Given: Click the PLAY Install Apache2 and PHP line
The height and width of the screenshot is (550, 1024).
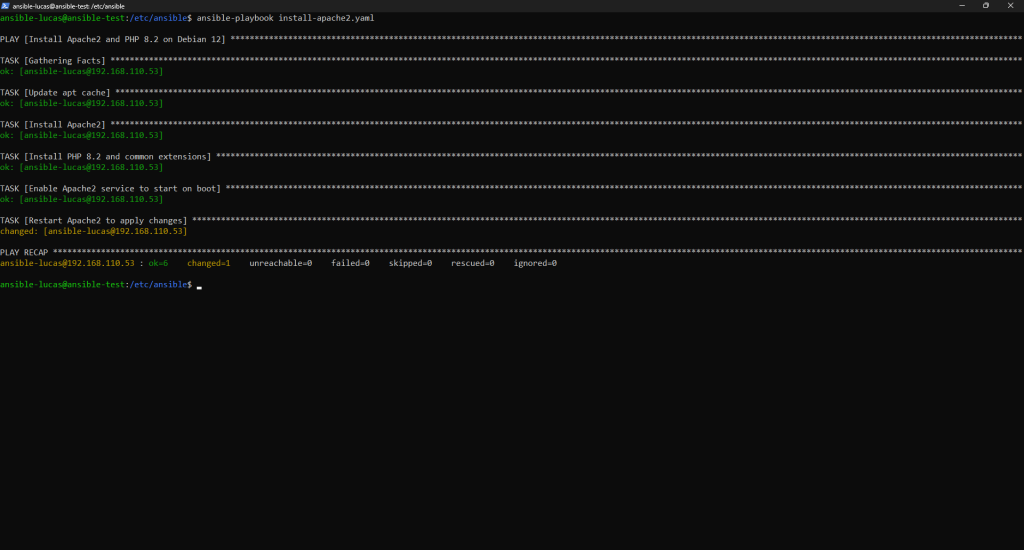Looking at the screenshot, I should pos(113,39).
